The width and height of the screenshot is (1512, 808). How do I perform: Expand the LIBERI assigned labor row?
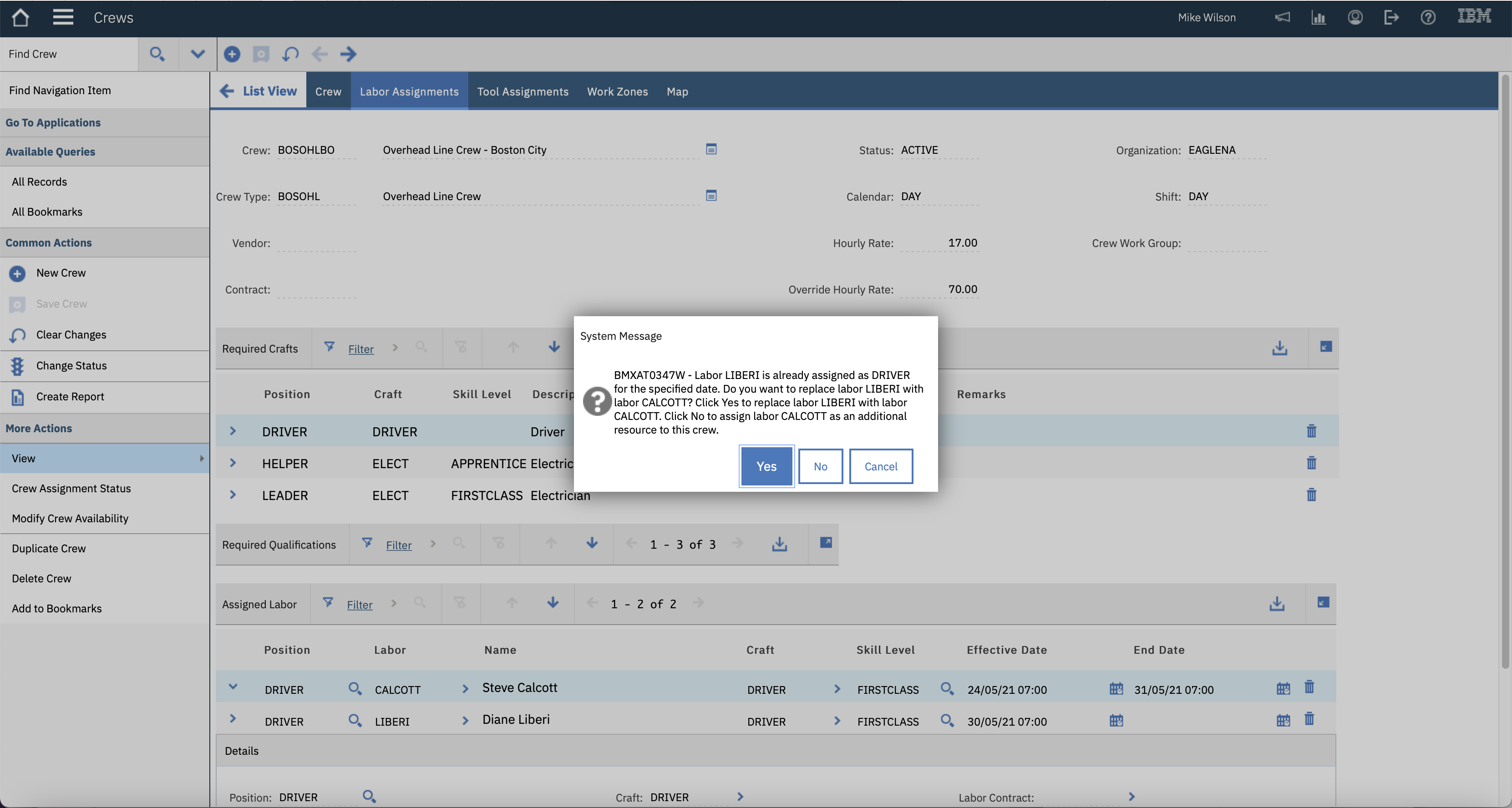[x=233, y=719]
